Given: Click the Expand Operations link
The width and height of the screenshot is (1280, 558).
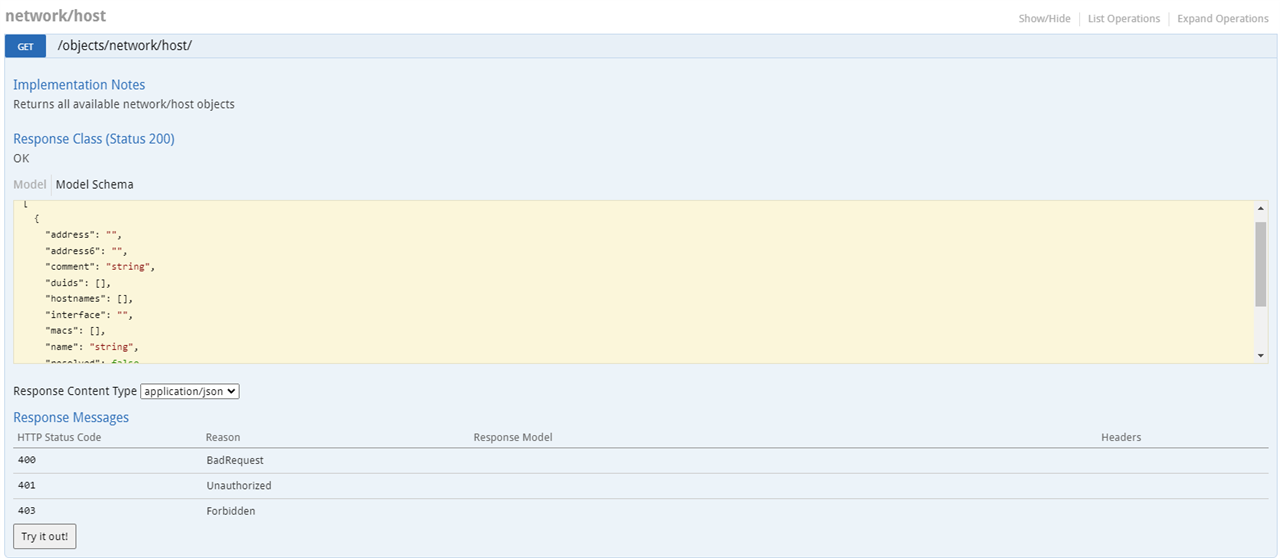Looking at the screenshot, I should [x=1222, y=19].
